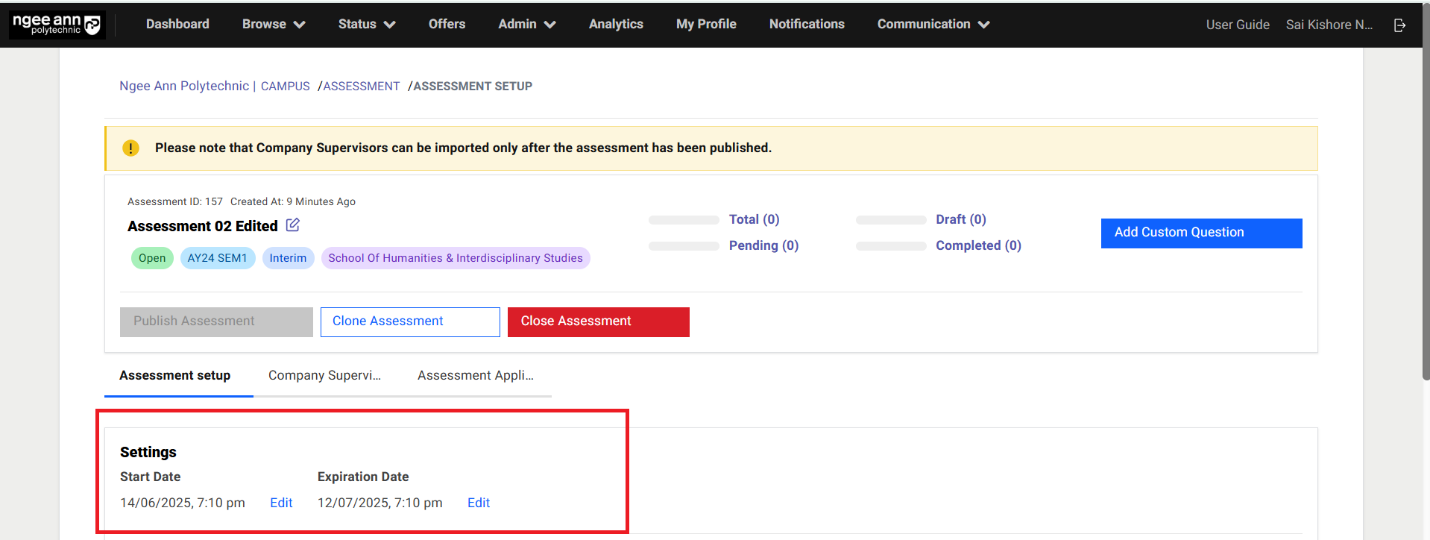Open the Admin dropdown menu

coord(527,24)
